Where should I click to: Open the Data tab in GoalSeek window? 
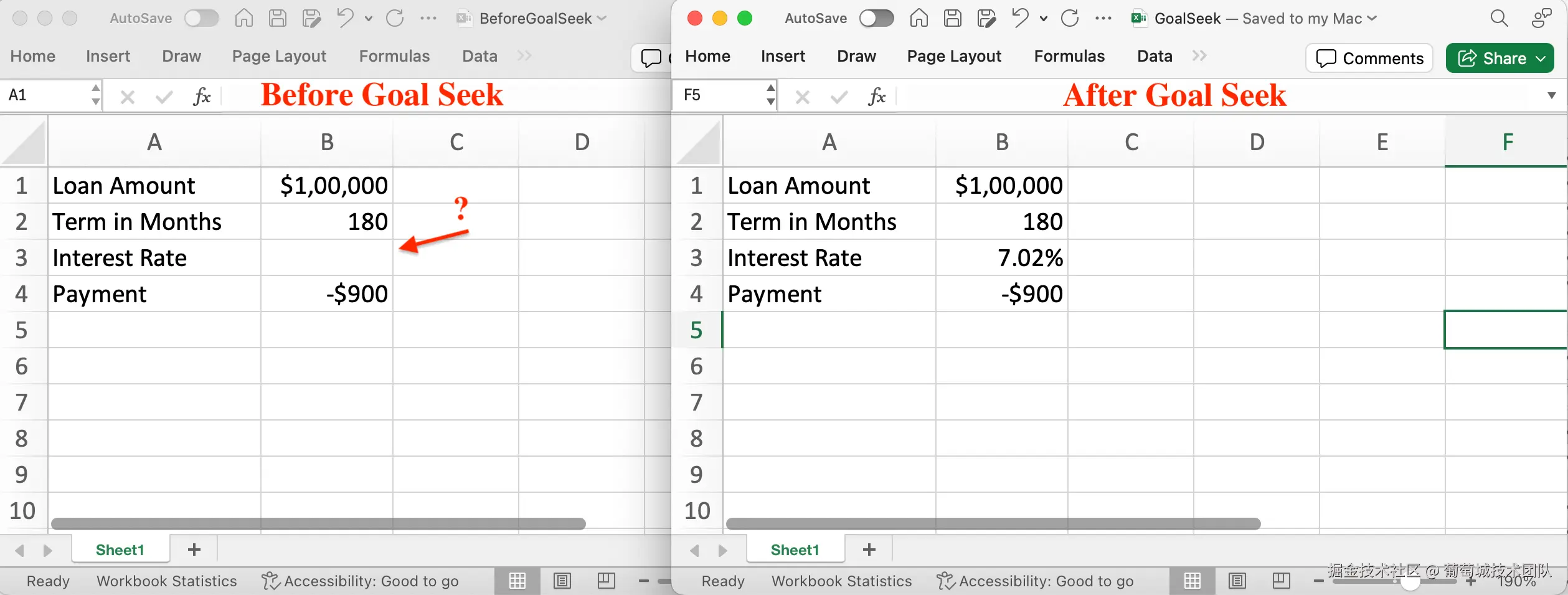pos(1155,56)
